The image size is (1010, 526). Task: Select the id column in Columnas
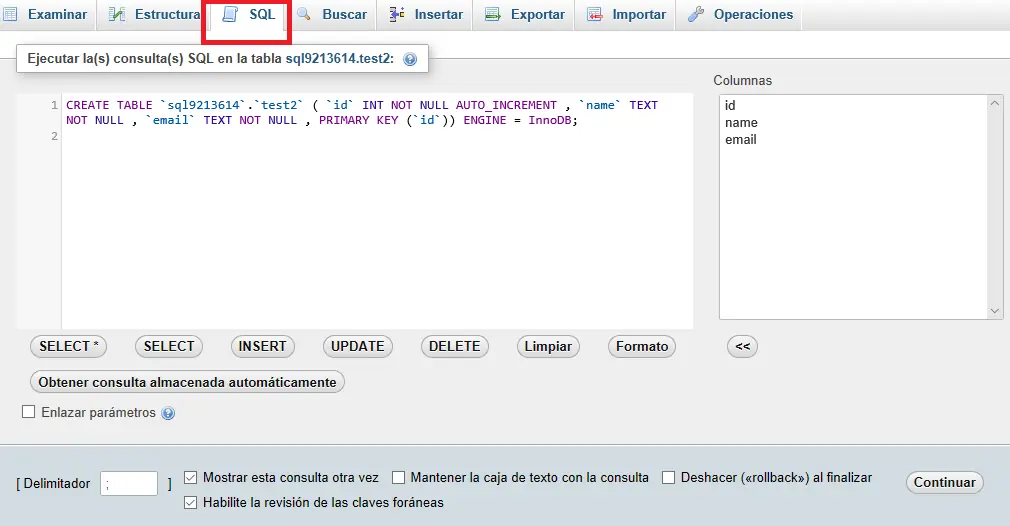click(730, 106)
